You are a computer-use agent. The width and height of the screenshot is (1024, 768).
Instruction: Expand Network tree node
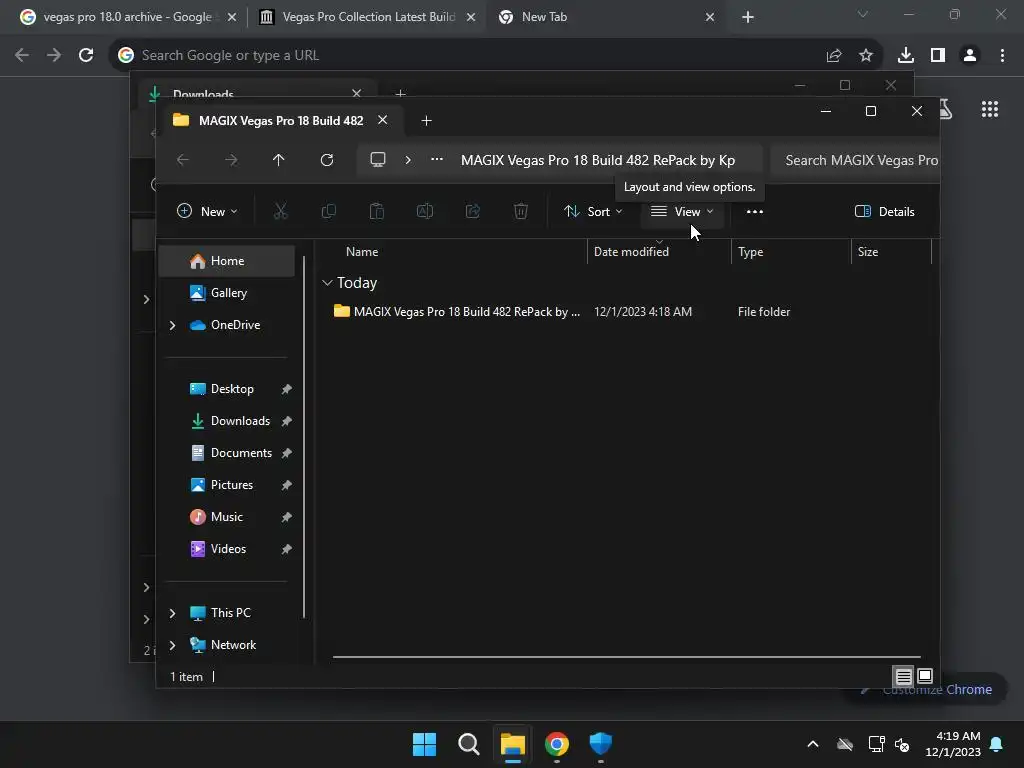tap(172, 645)
